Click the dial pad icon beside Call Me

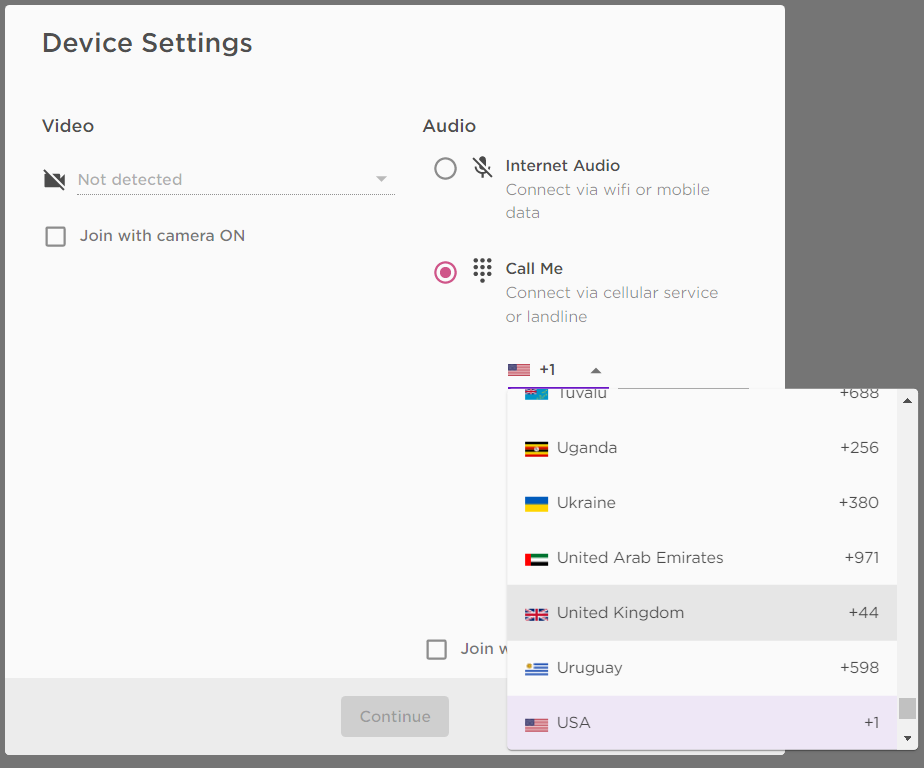[x=482, y=270]
